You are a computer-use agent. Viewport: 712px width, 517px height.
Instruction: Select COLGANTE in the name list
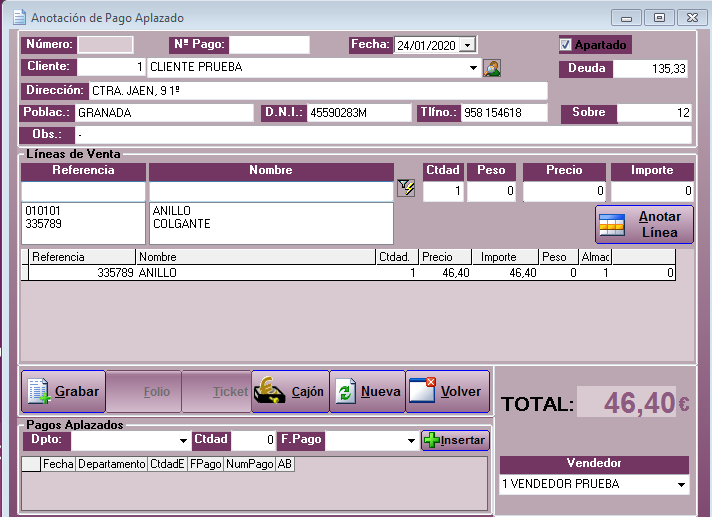coord(182,224)
